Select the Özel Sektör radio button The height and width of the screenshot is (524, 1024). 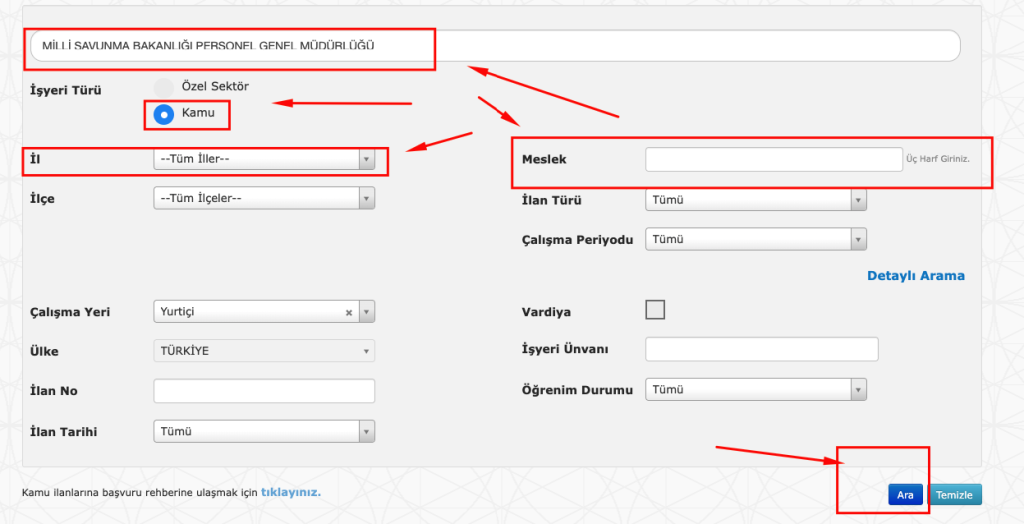tap(163, 87)
